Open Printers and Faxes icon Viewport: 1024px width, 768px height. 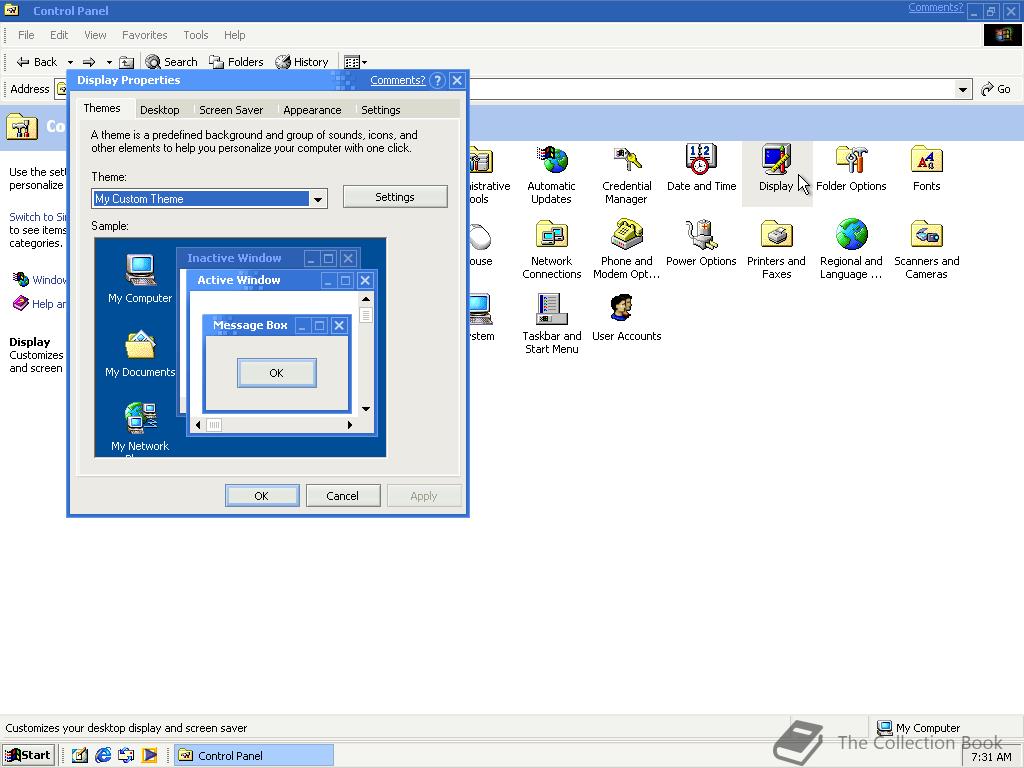click(776, 249)
